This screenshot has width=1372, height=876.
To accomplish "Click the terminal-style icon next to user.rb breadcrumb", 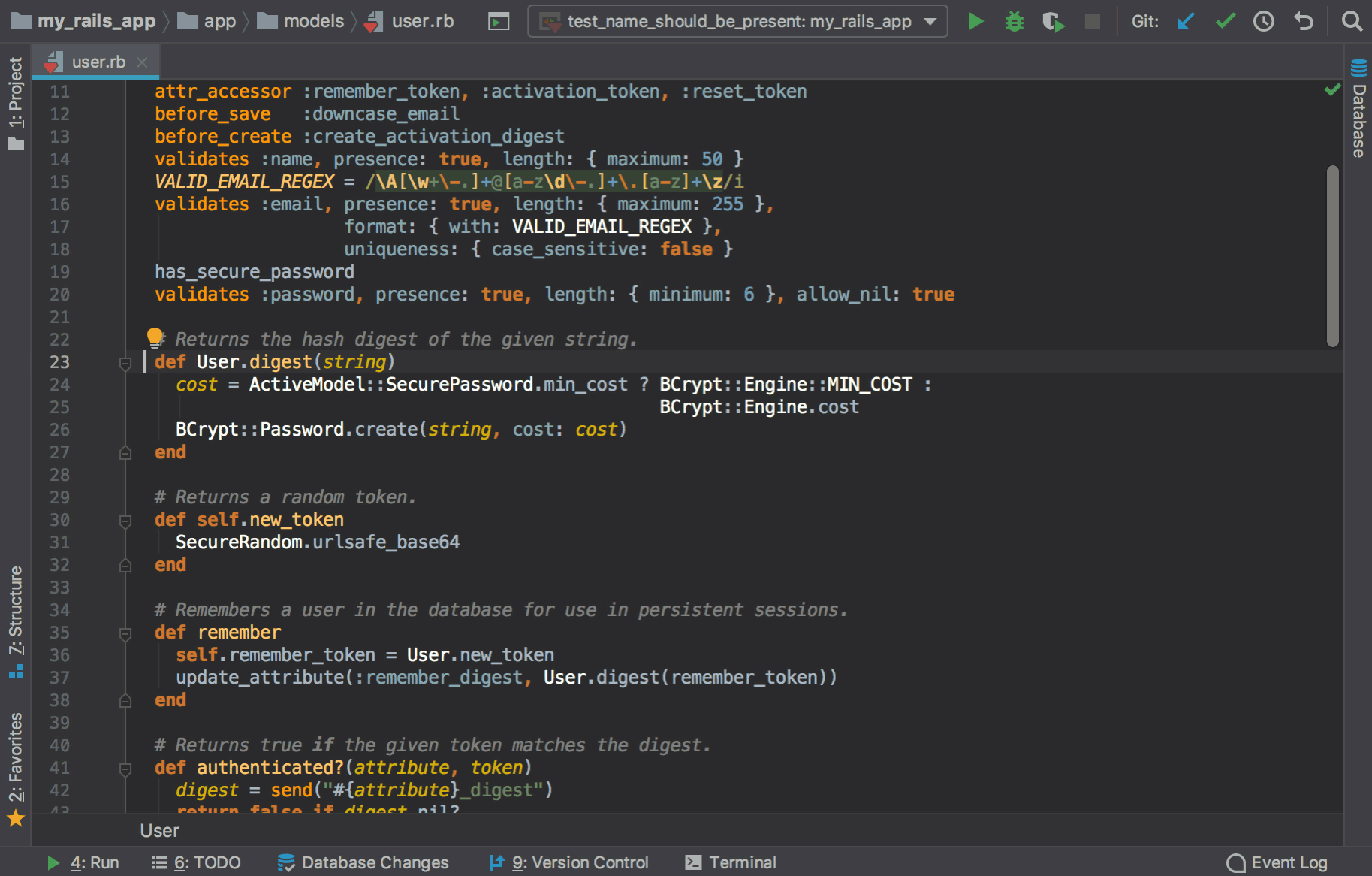I will [498, 22].
